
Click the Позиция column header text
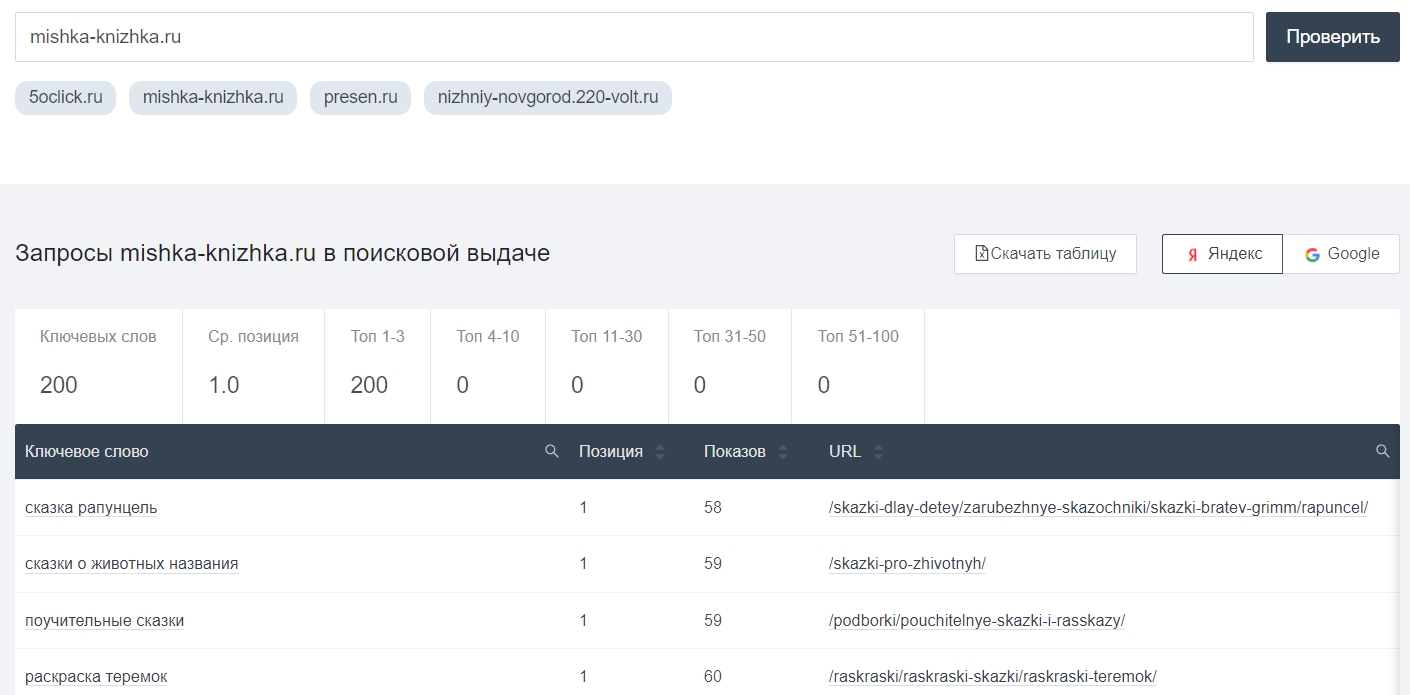(x=611, y=452)
